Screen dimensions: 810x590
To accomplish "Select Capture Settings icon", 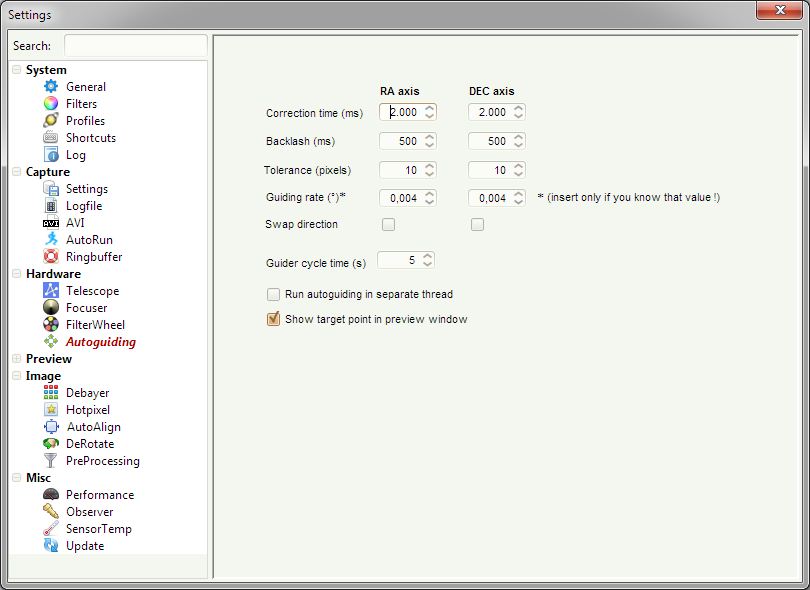I will click(x=51, y=189).
